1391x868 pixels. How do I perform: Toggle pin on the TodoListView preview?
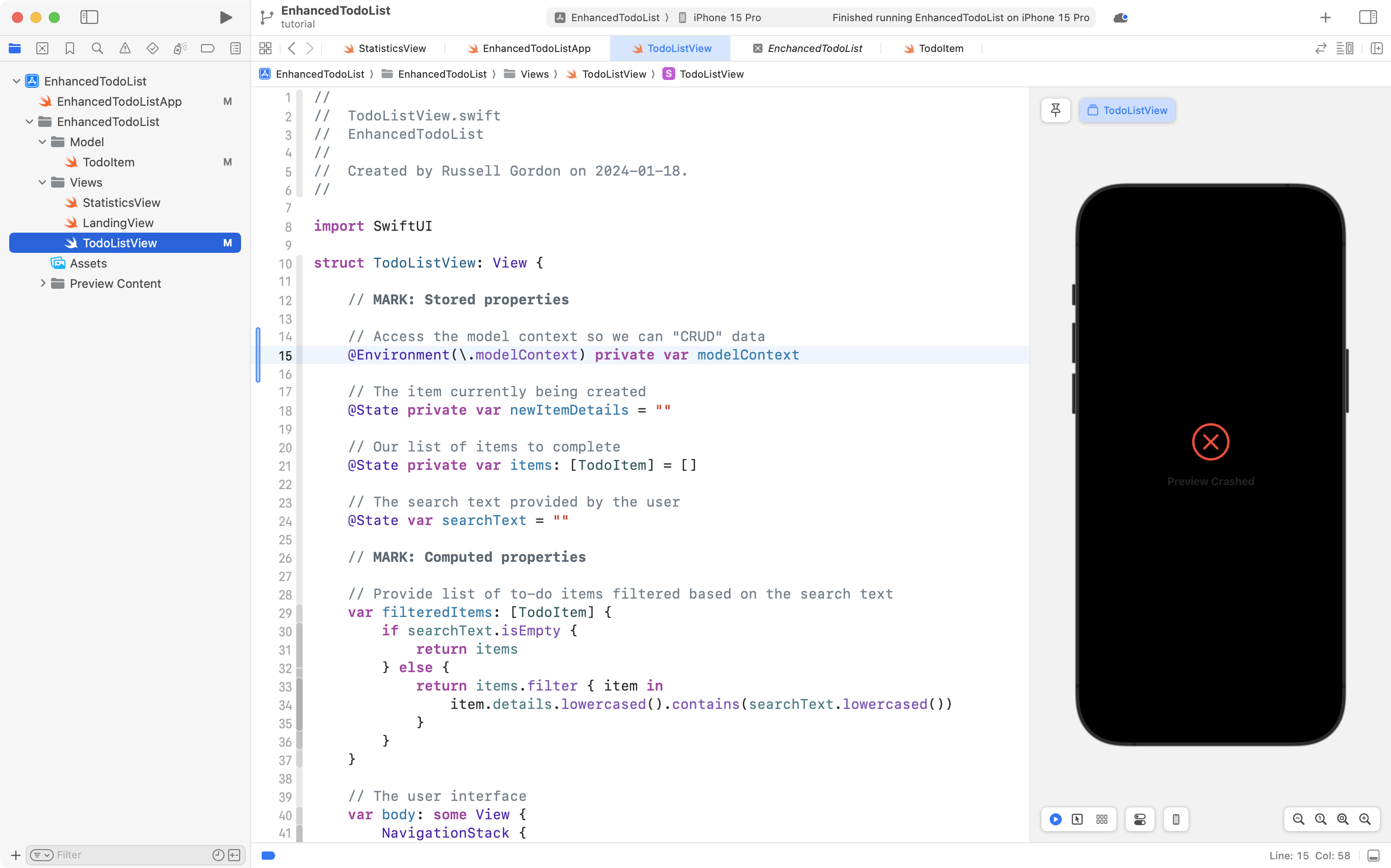coord(1056,109)
